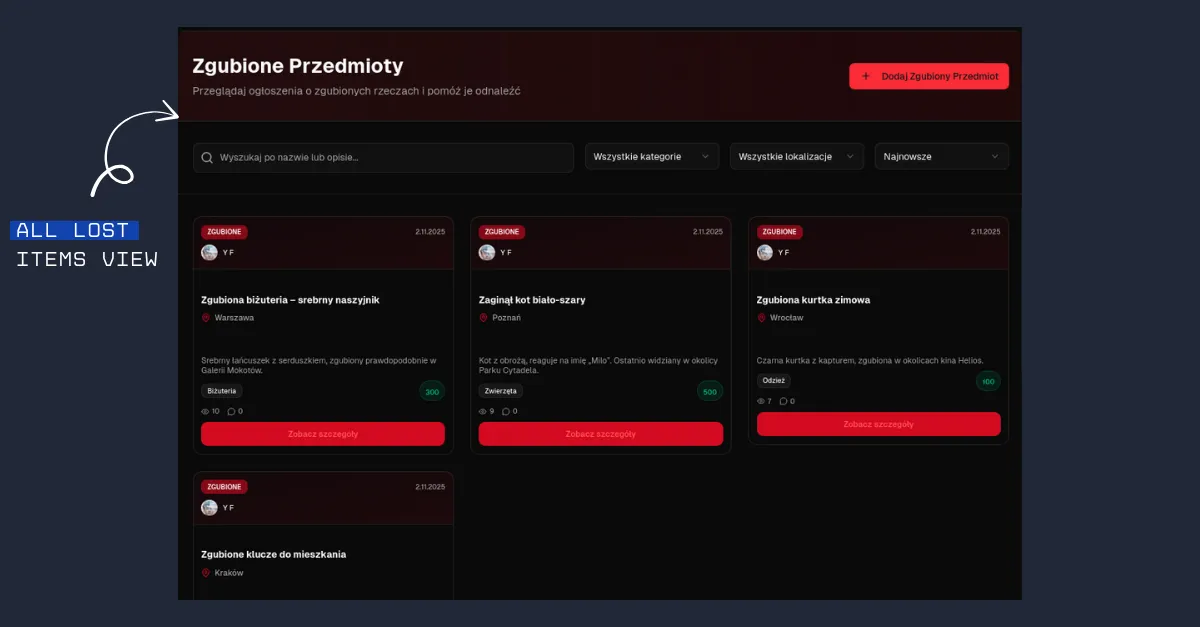Viewport: 1200px width, 627px height.
Task: Click user avatar on kot biało-szary card
Action: coord(487,252)
